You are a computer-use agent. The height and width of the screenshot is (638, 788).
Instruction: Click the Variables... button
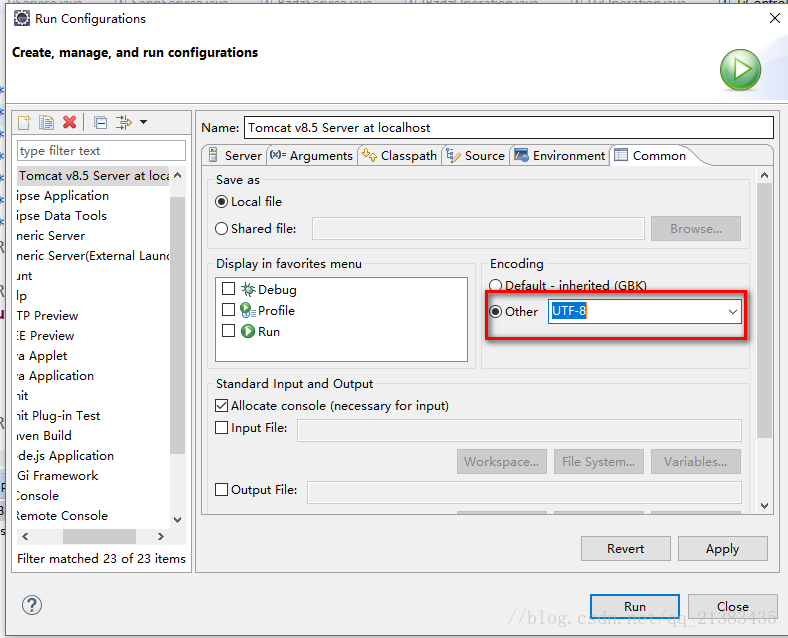696,462
